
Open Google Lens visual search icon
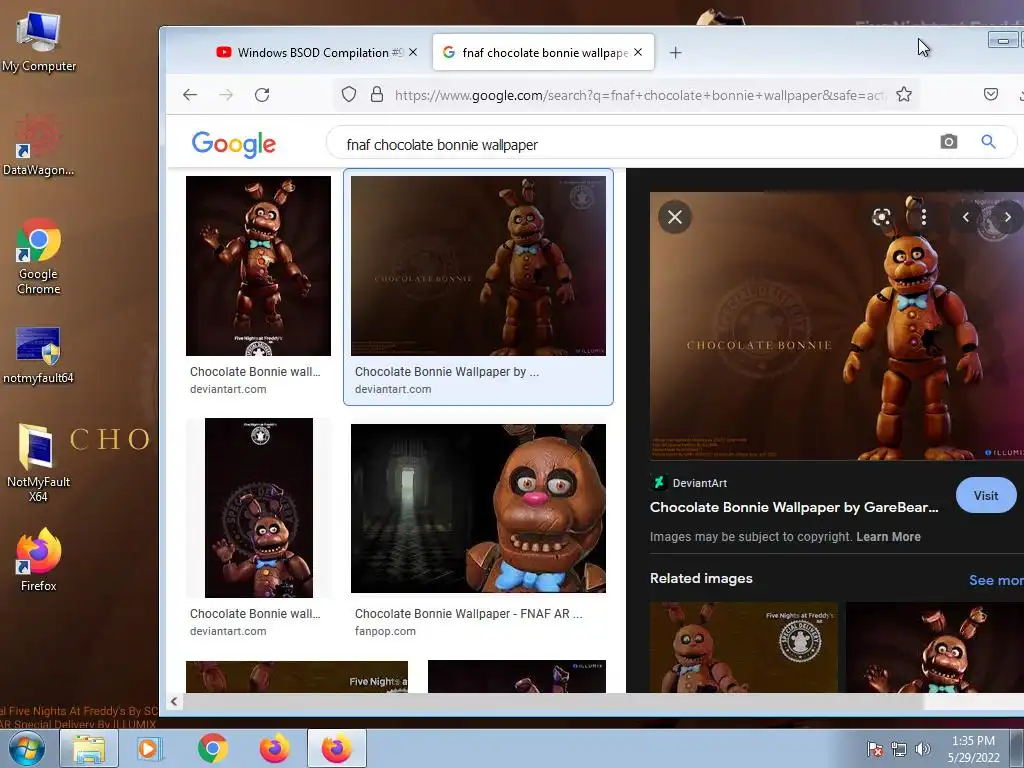click(x=881, y=217)
